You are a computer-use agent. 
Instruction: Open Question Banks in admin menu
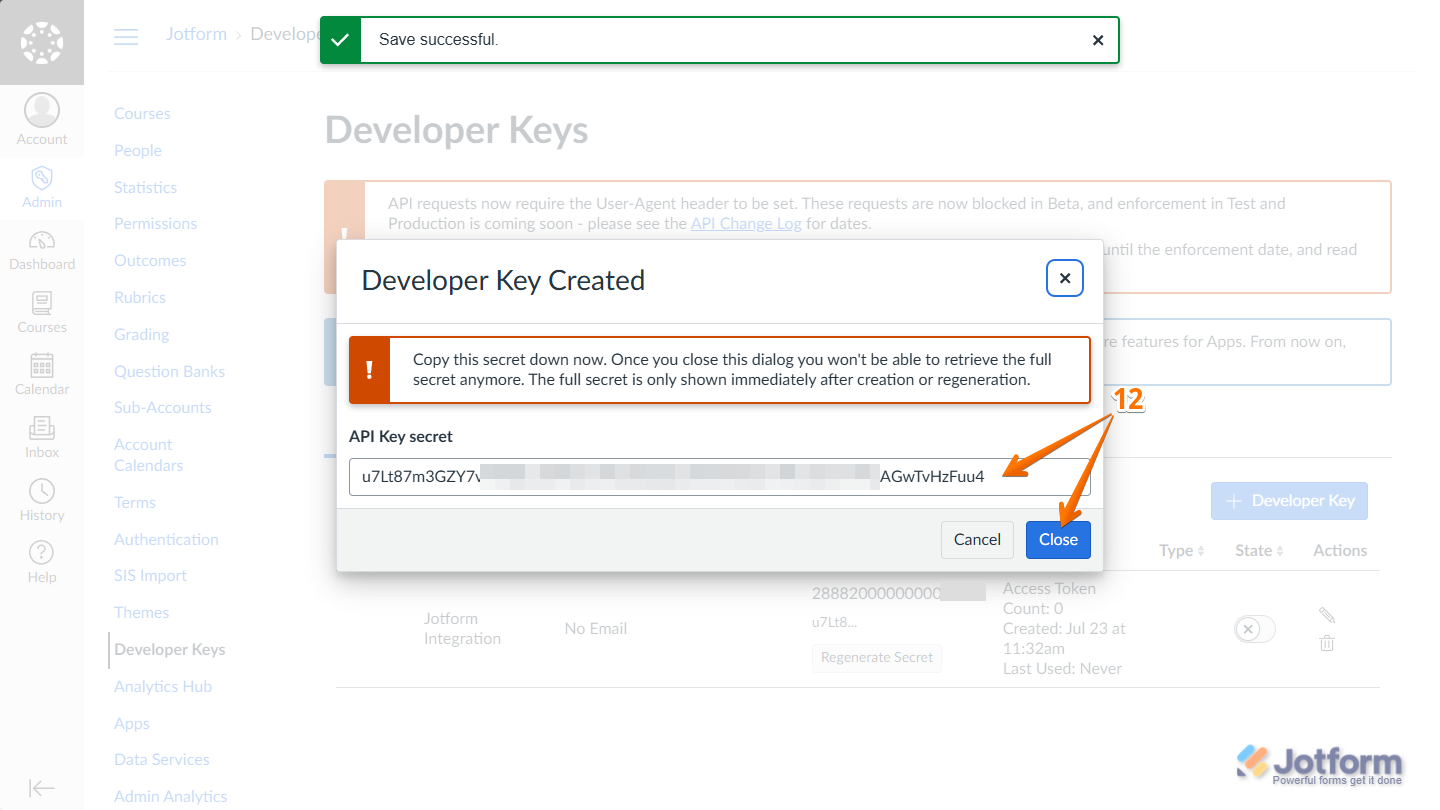click(169, 371)
